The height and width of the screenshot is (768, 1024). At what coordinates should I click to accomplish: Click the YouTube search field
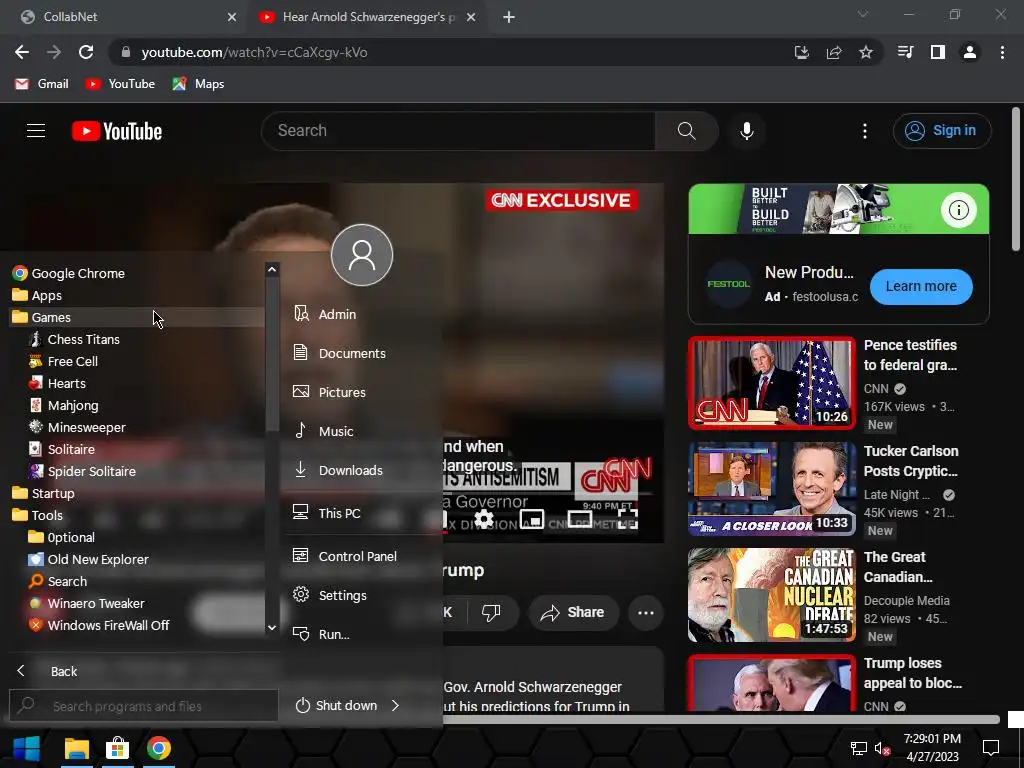[x=458, y=131]
